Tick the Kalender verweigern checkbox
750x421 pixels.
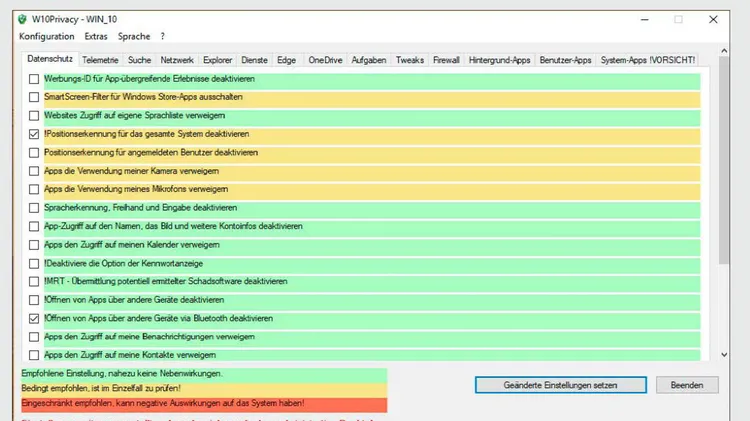click(x=33, y=245)
